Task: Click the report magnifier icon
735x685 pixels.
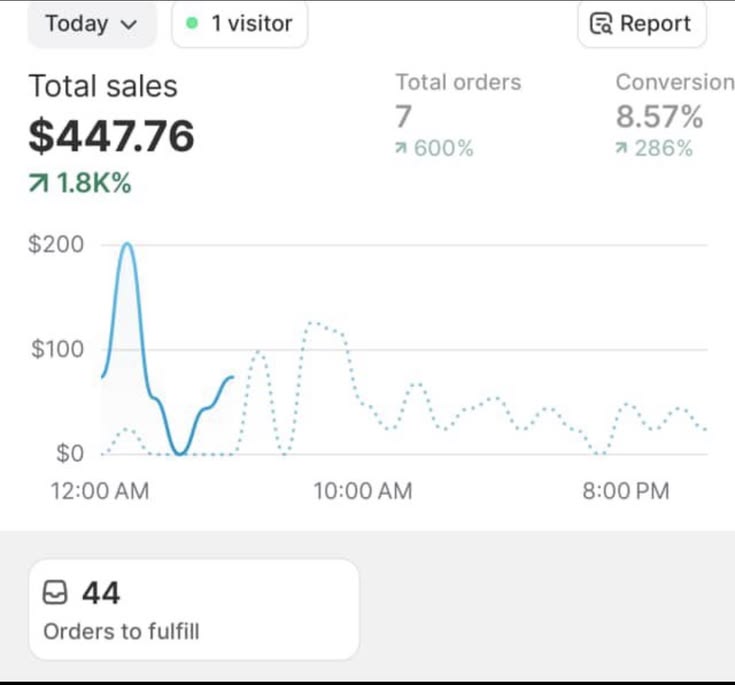Action: tap(601, 23)
